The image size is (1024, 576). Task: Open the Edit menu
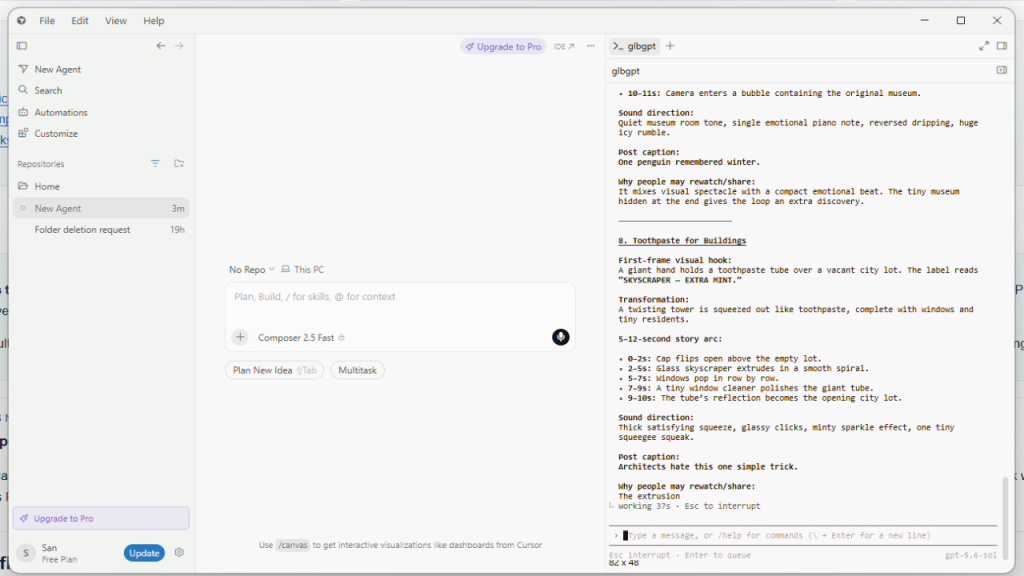point(80,21)
